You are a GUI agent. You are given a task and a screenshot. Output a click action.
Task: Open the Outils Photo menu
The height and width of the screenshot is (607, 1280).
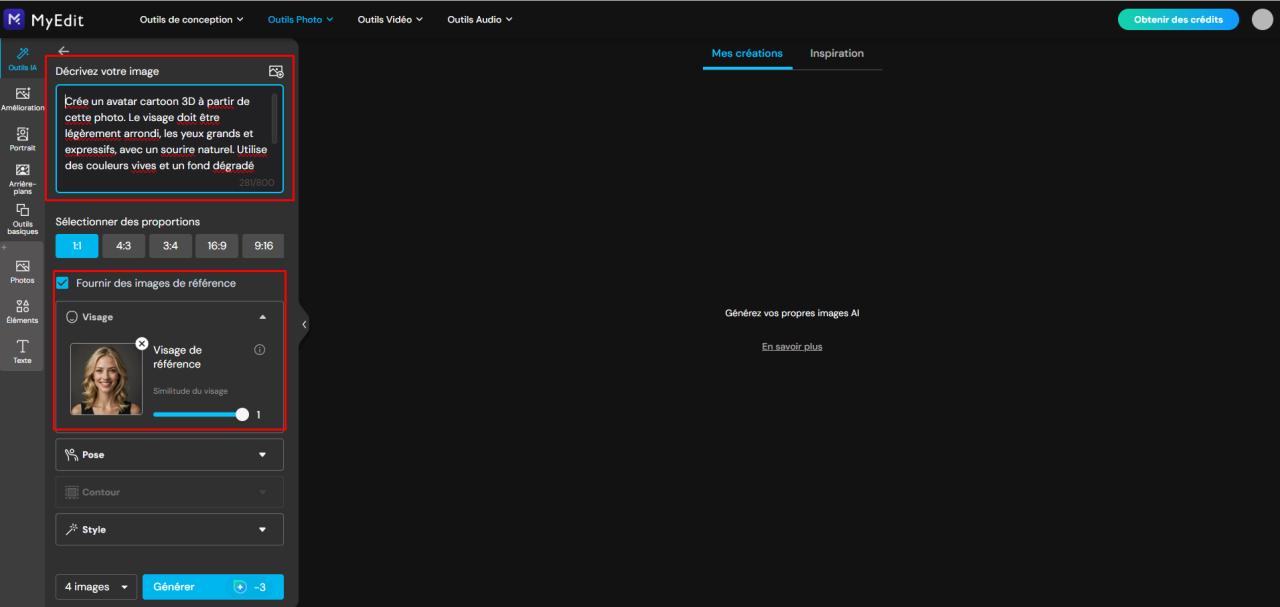pyautogui.click(x=300, y=20)
